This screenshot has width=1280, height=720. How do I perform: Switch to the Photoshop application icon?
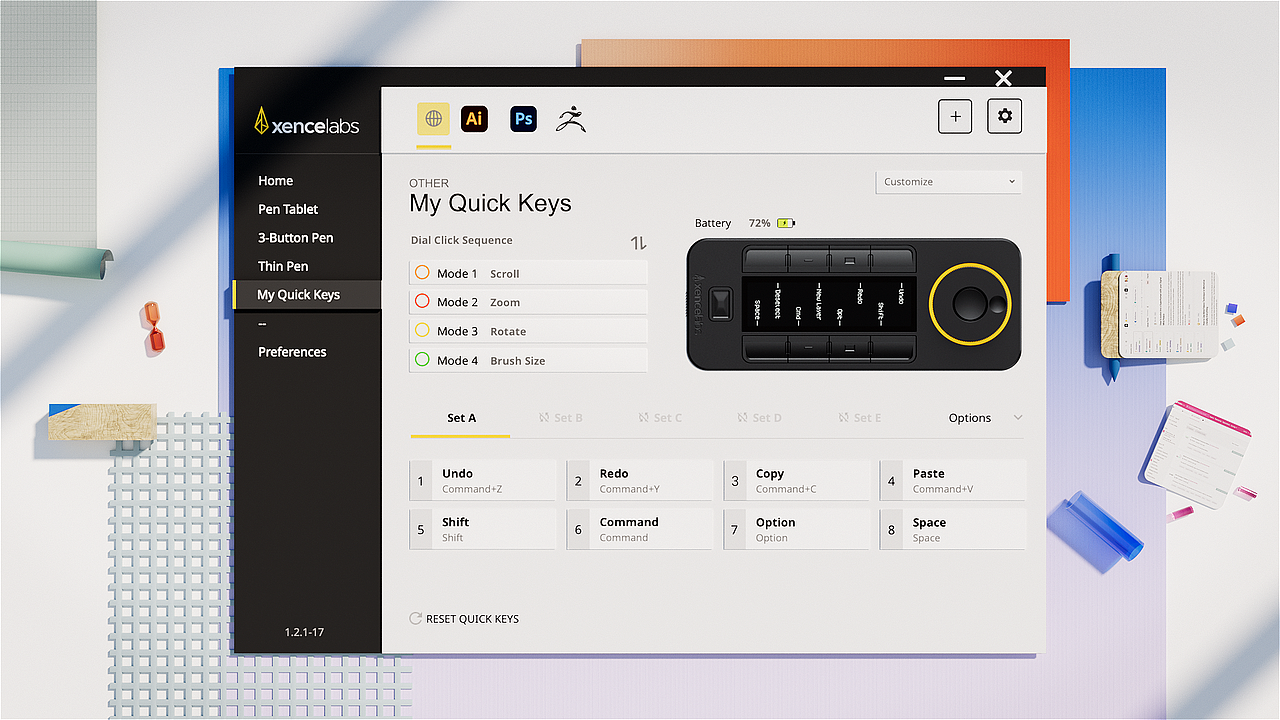tap(523, 119)
